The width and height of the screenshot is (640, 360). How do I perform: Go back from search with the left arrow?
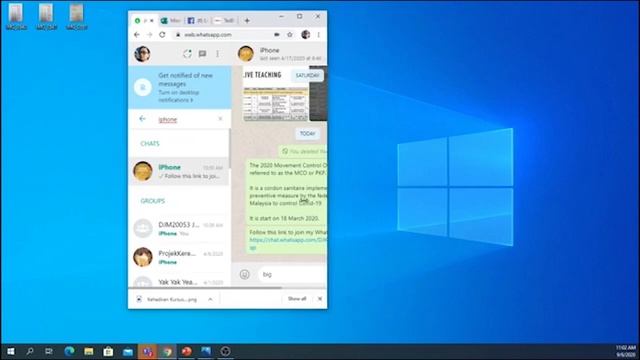tap(142, 119)
